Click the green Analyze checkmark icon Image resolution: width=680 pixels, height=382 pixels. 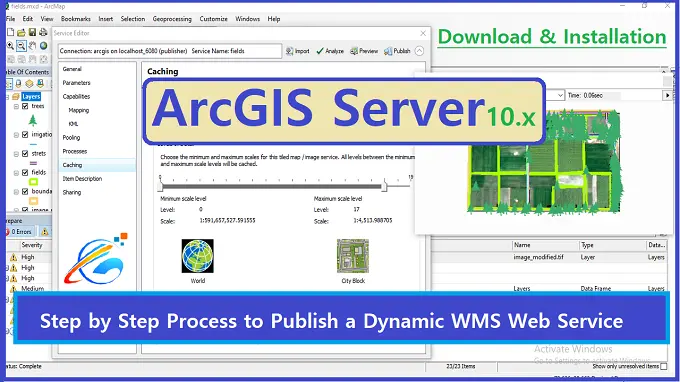320,51
